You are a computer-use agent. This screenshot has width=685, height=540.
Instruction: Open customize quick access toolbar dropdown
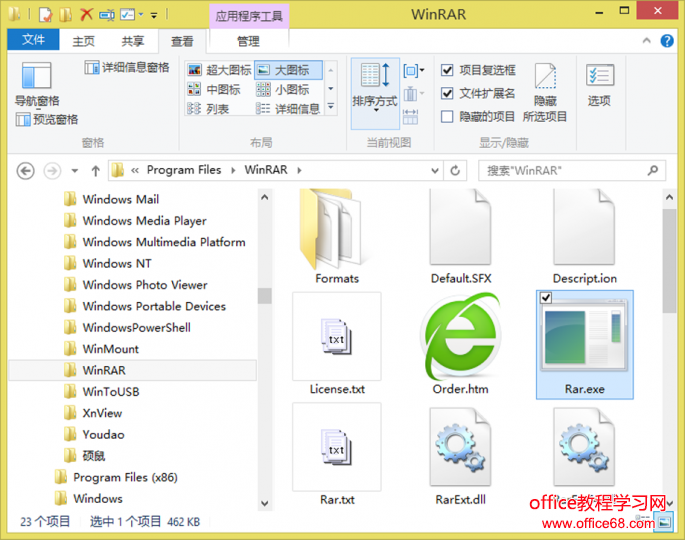coord(154,16)
